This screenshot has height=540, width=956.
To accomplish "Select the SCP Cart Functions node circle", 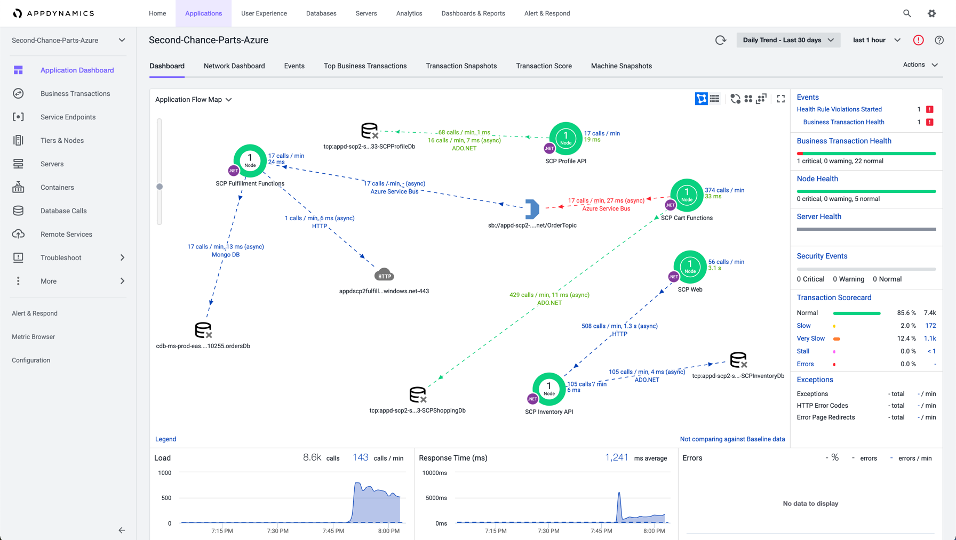I will [x=687, y=195].
